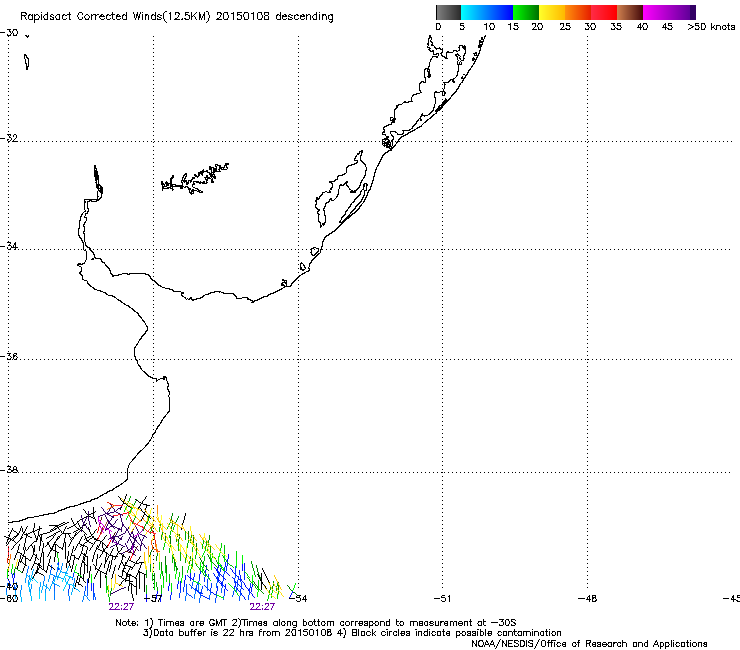Click the red 30-35 knots legend swatch

pyautogui.click(x=604, y=12)
